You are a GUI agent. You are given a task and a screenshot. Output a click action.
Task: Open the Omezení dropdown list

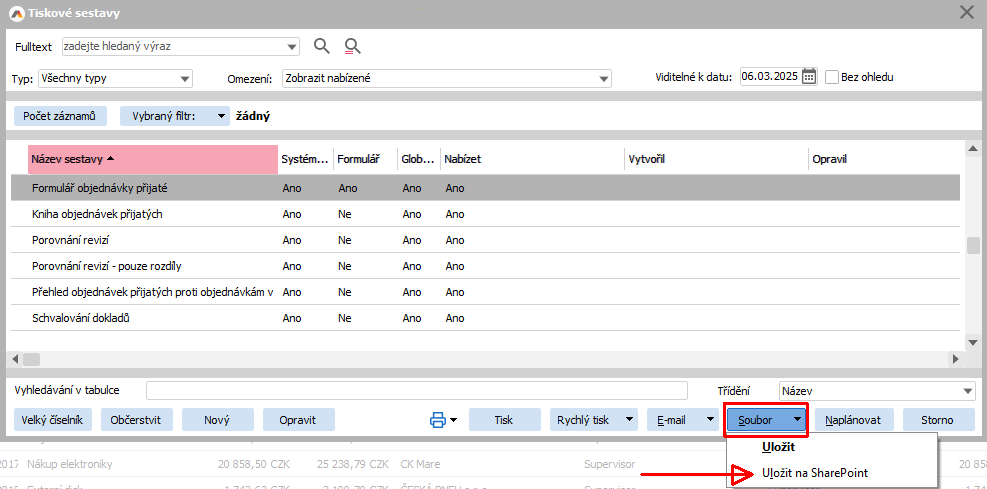click(603, 79)
